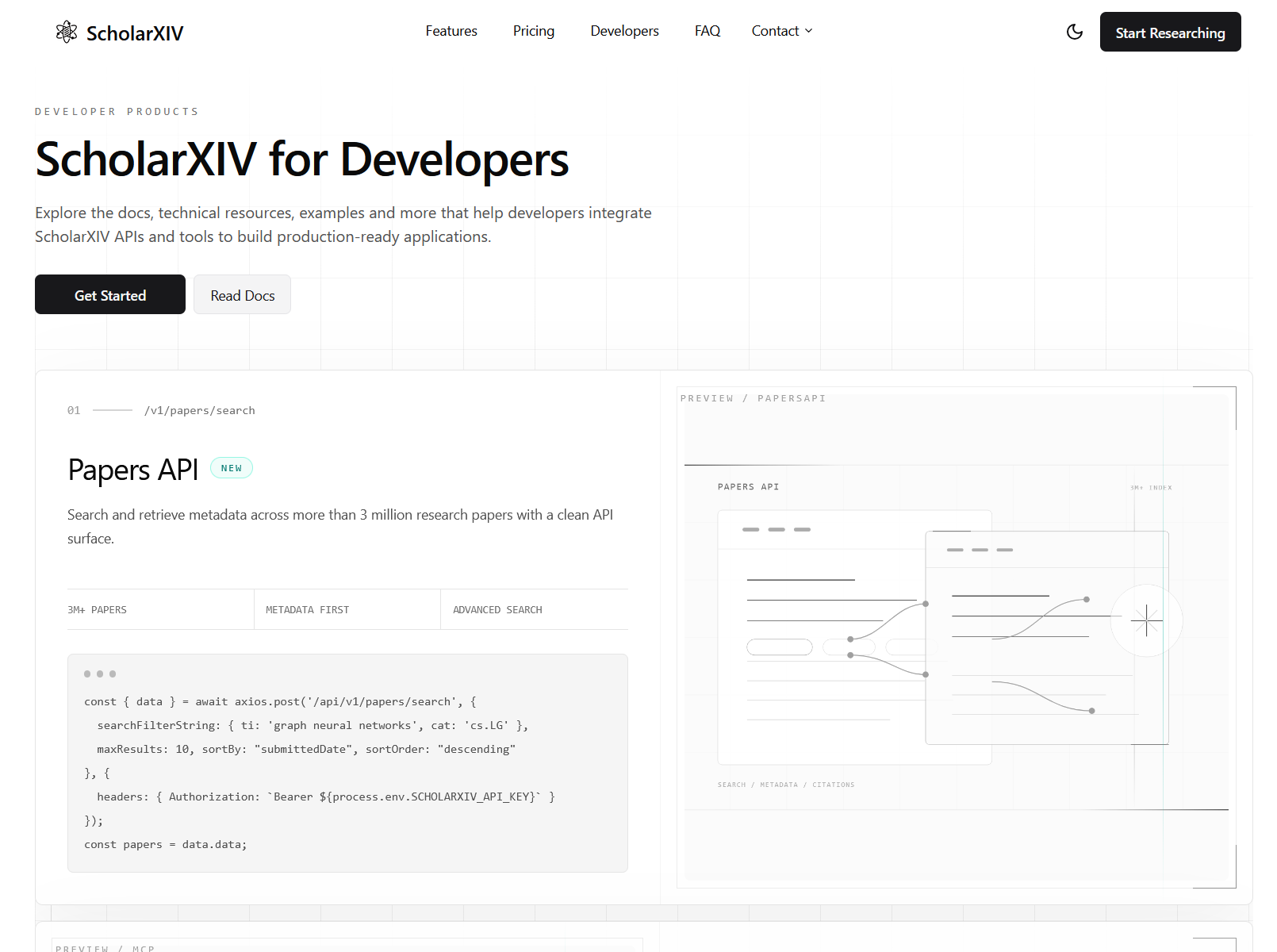The image size is (1277, 952).
Task: Open the Read Docs button
Action: (243, 294)
